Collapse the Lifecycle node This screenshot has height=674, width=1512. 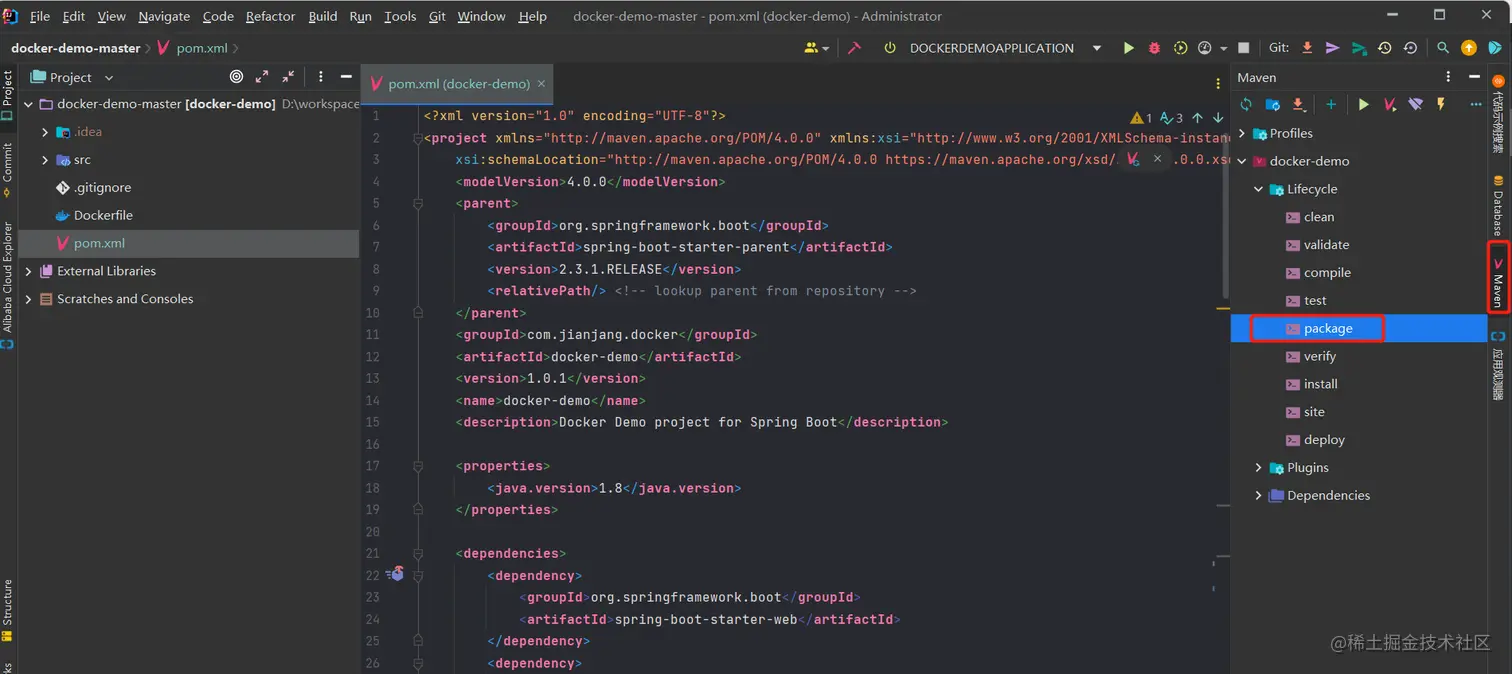pyautogui.click(x=1259, y=189)
